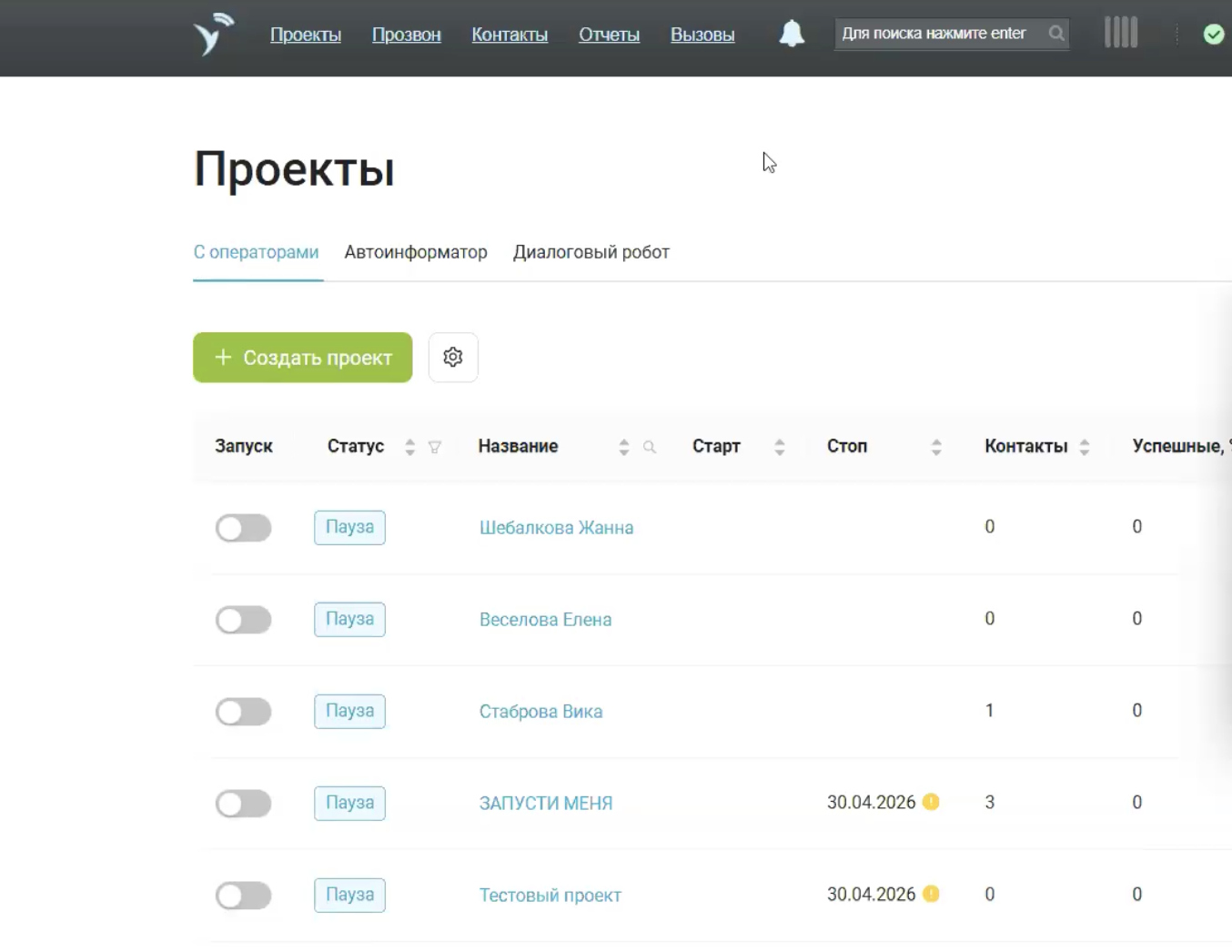The image size is (1232, 952).
Task: Toggle launch switch for ЗАПУСТИ МЕНЯ
Action: point(243,804)
